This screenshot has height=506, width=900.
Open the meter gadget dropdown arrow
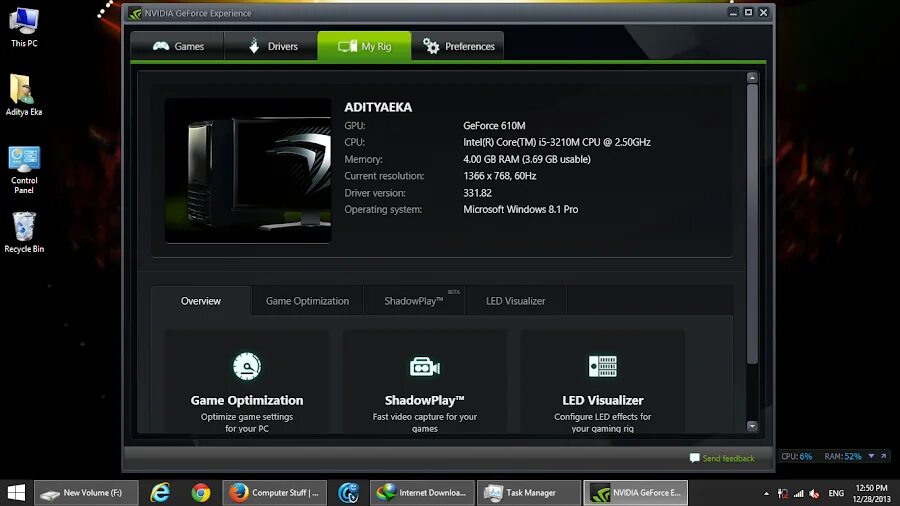pos(871,457)
